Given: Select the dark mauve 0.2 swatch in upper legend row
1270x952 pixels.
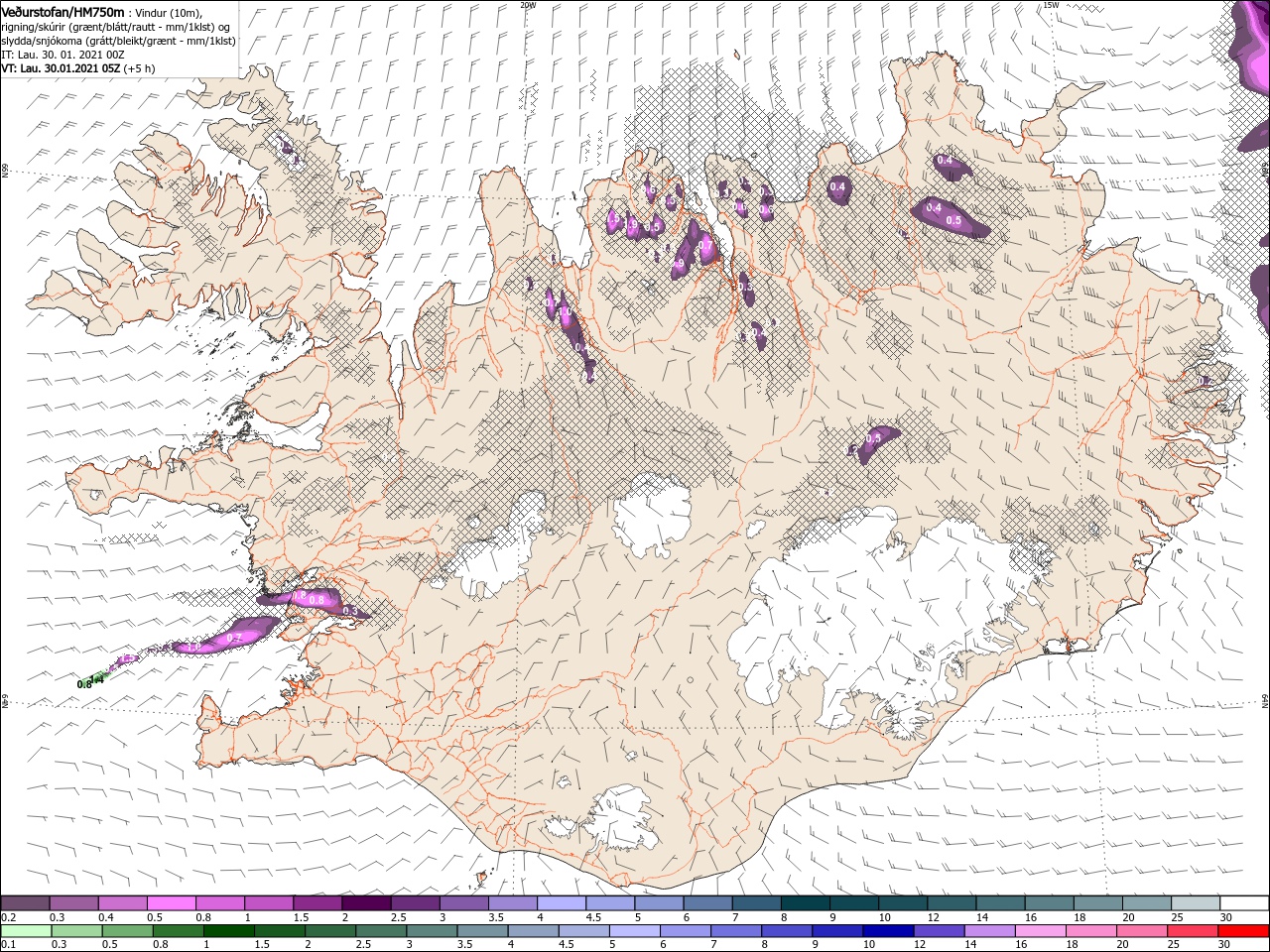Looking at the screenshot, I should click(25, 903).
